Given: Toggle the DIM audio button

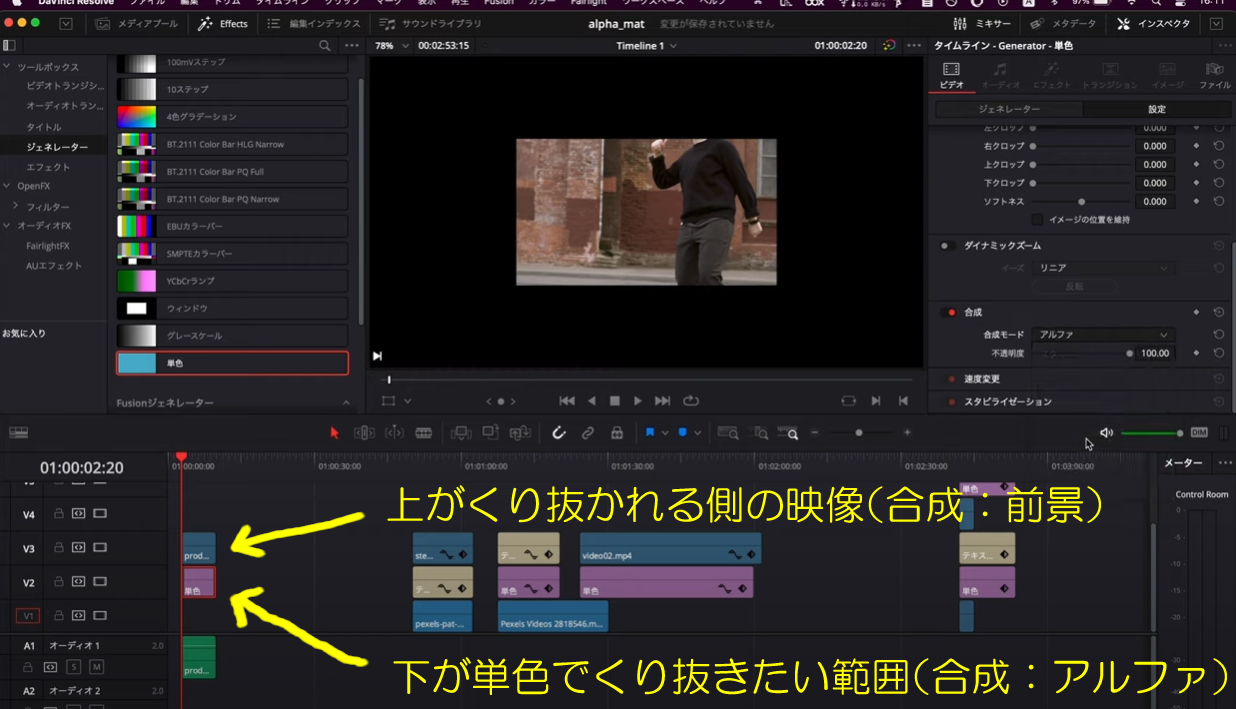Looking at the screenshot, I should [1198, 432].
